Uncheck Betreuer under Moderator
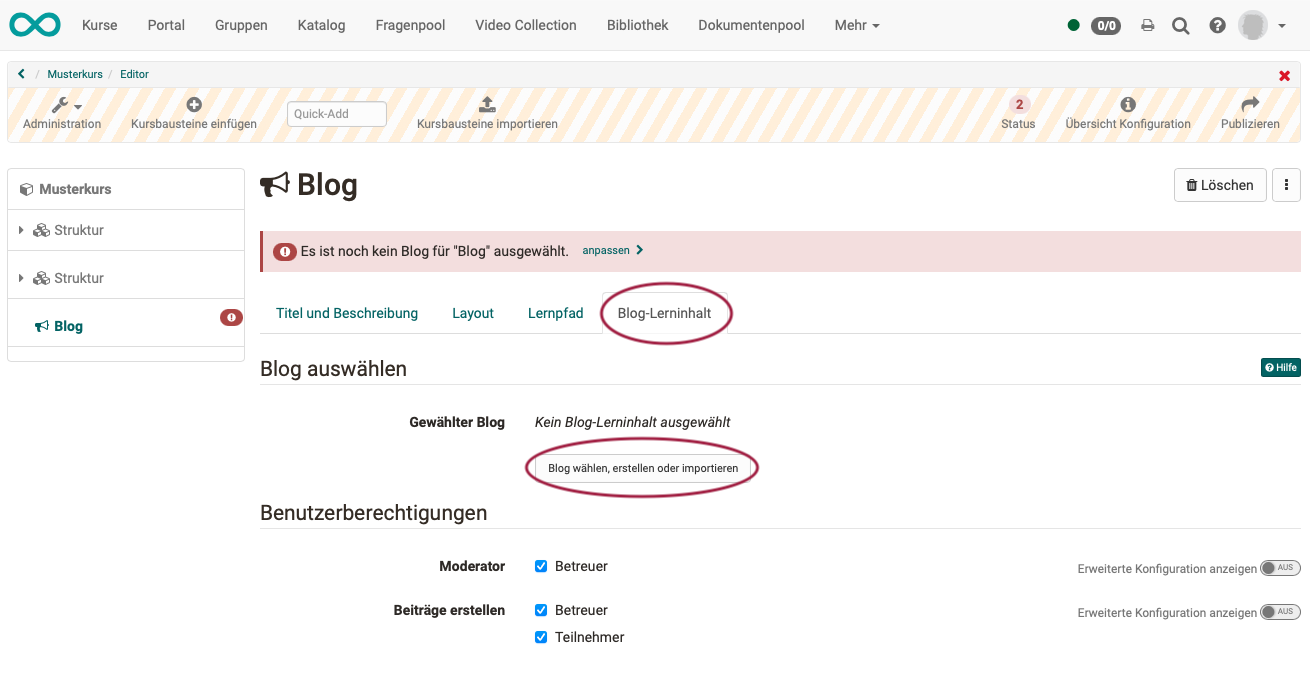 (x=541, y=565)
